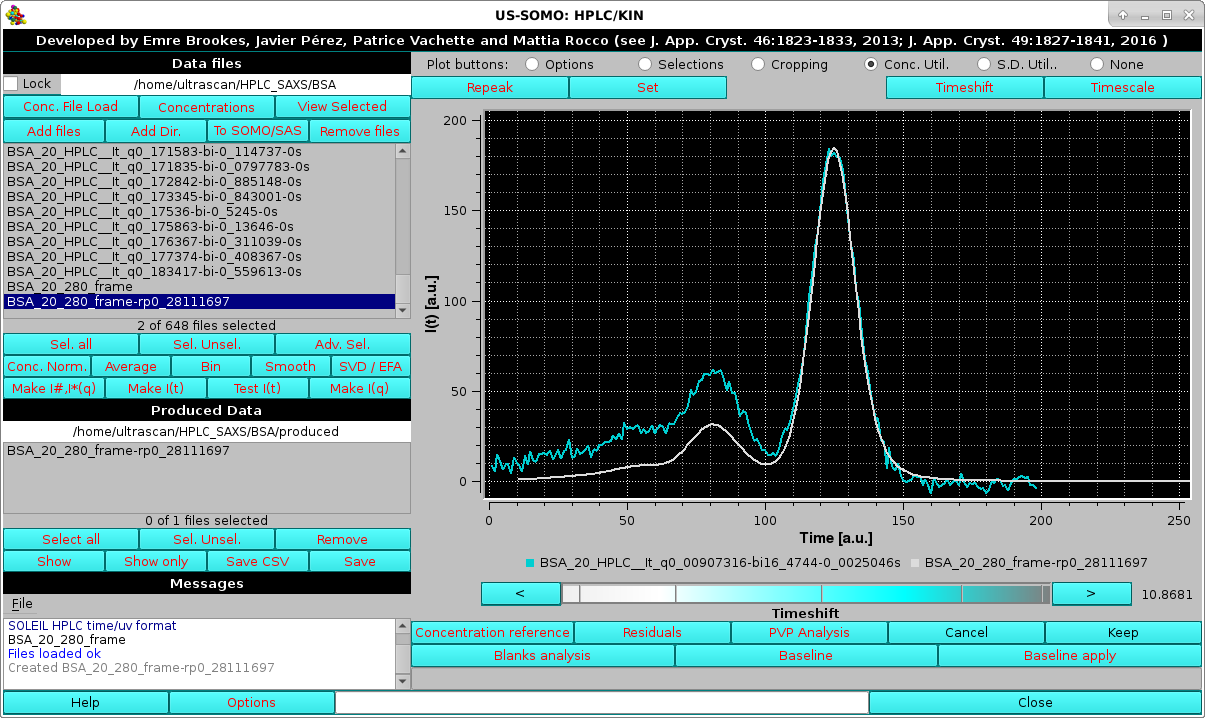Apply Smooth to selected data
Image resolution: width=1205 pixels, height=718 pixels.
pyautogui.click(x=290, y=366)
